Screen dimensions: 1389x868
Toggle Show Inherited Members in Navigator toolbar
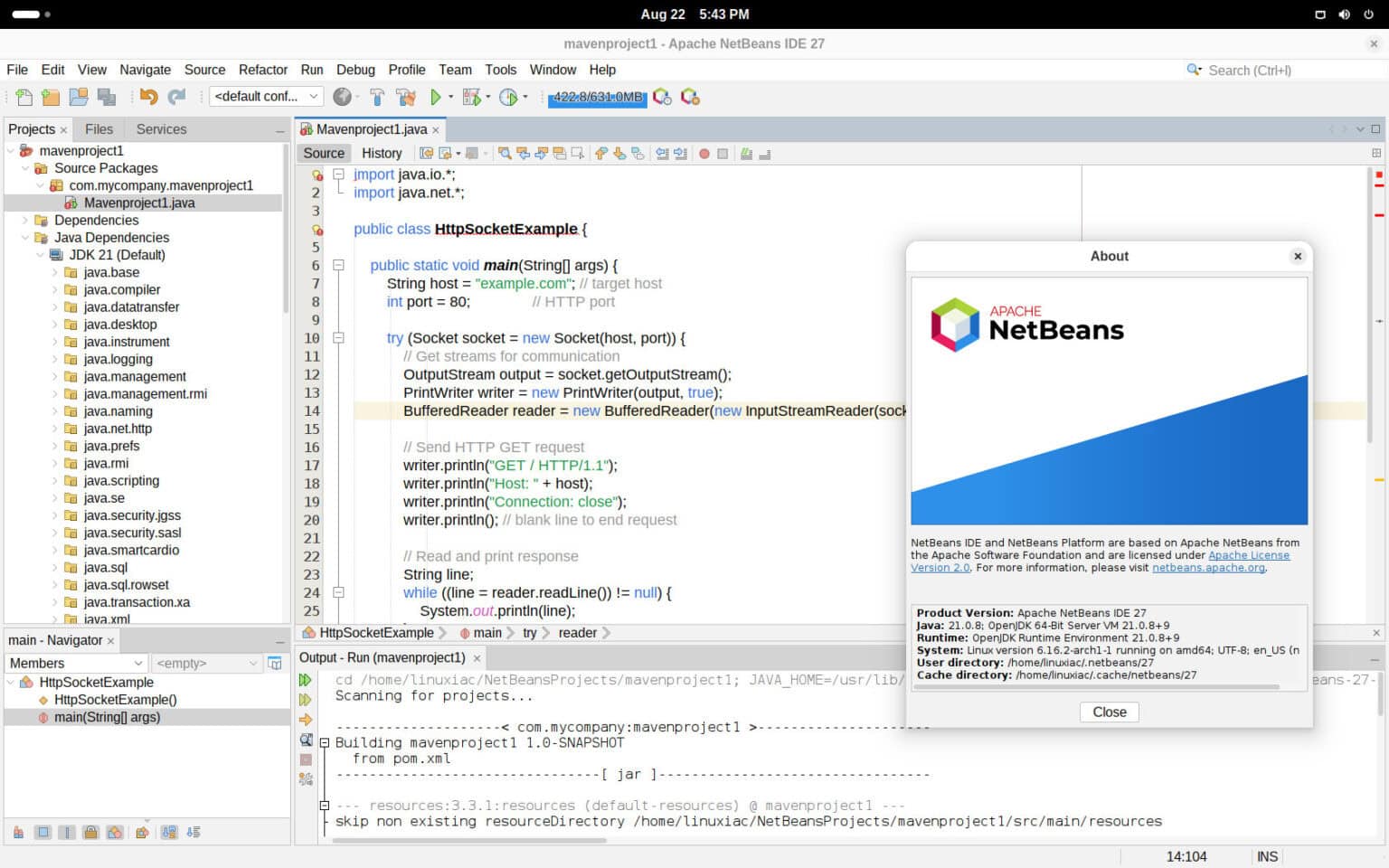point(18,831)
